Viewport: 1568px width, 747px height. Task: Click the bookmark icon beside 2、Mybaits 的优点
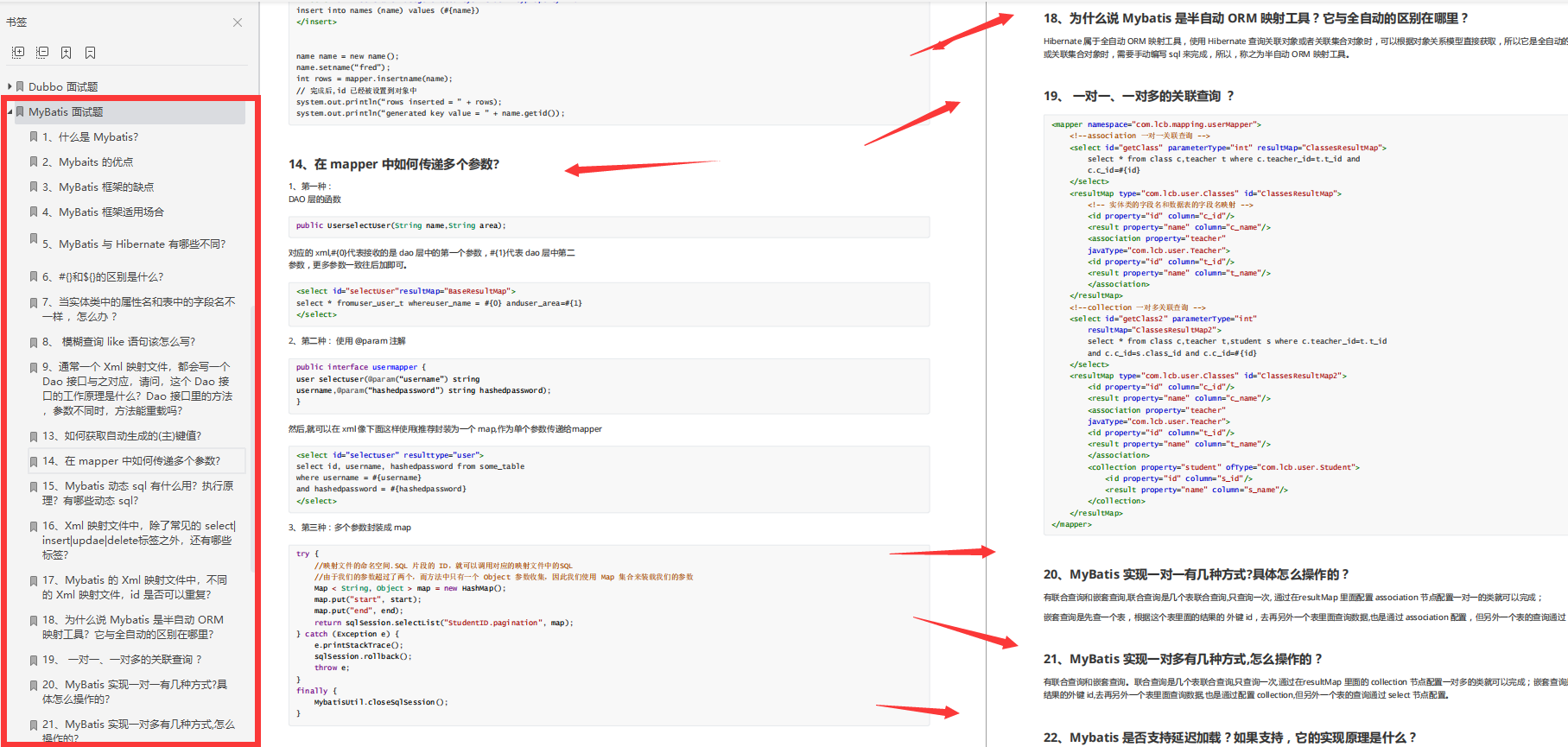pos(34,161)
